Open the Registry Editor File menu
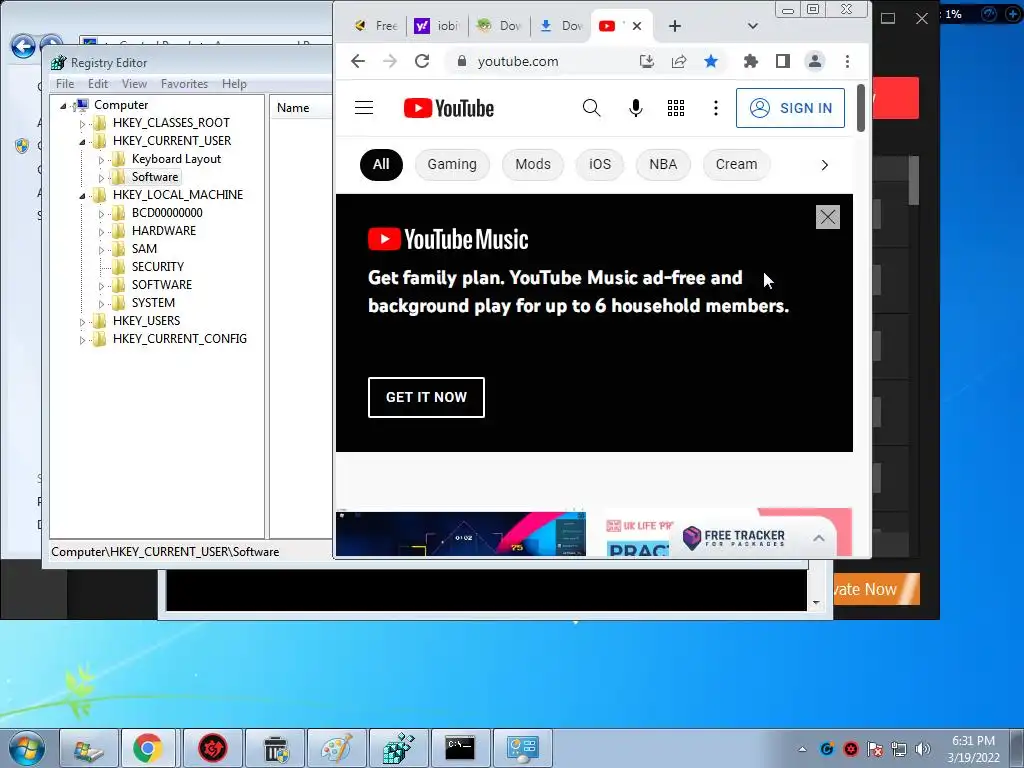1024x768 pixels. pos(65,84)
